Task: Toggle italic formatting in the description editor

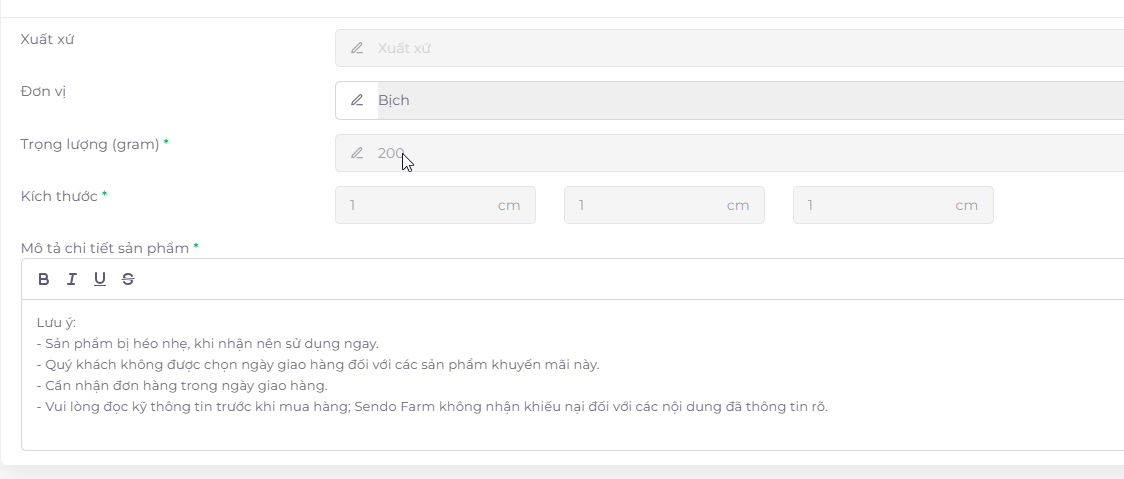Action: click(x=72, y=279)
